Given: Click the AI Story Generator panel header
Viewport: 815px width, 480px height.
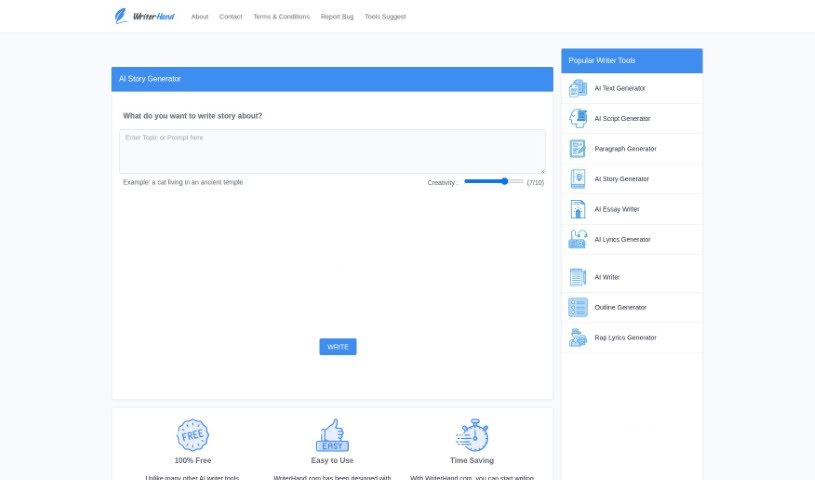Looking at the screenshot, I should point(332,79).
